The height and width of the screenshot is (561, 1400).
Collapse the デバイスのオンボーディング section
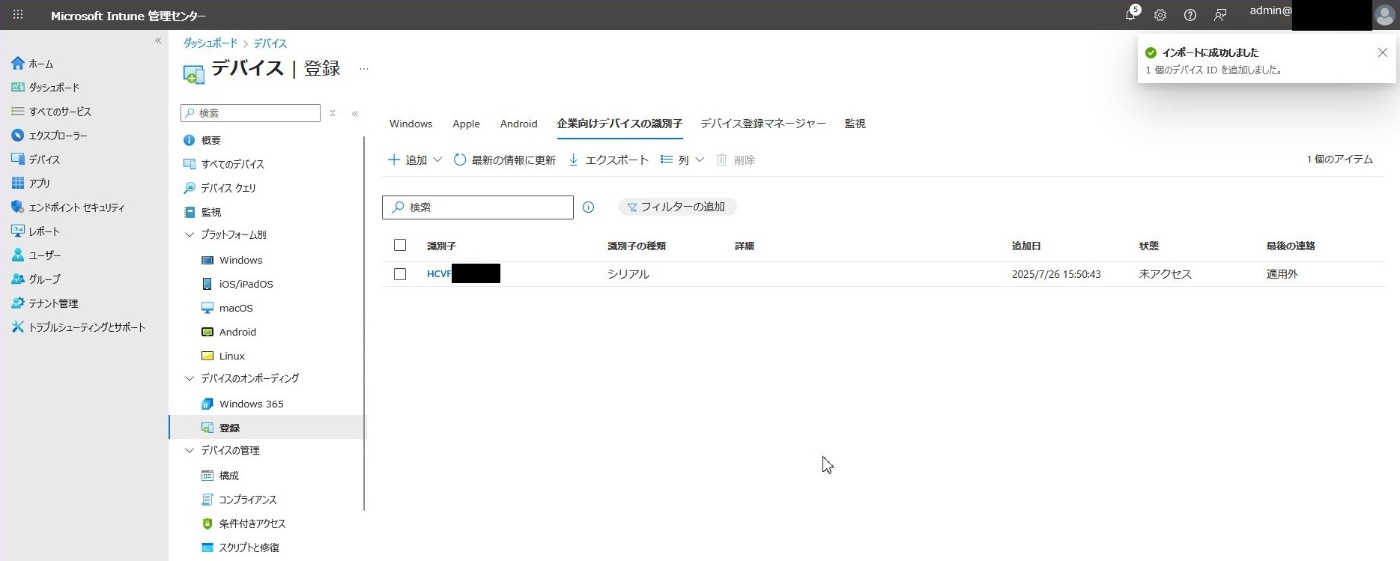click(190, 379)
